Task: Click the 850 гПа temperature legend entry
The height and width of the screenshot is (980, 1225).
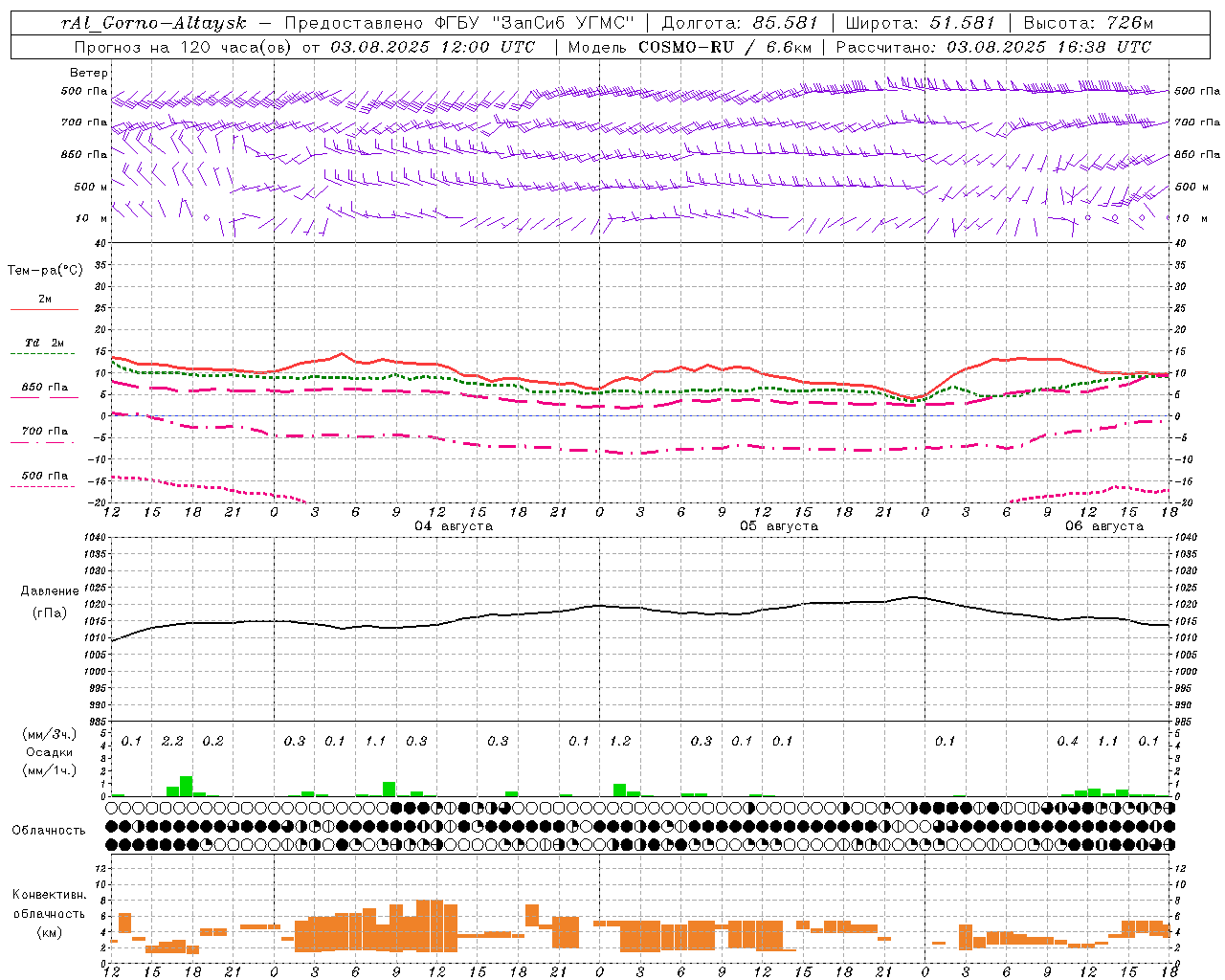Action: [x=44, y=391]
